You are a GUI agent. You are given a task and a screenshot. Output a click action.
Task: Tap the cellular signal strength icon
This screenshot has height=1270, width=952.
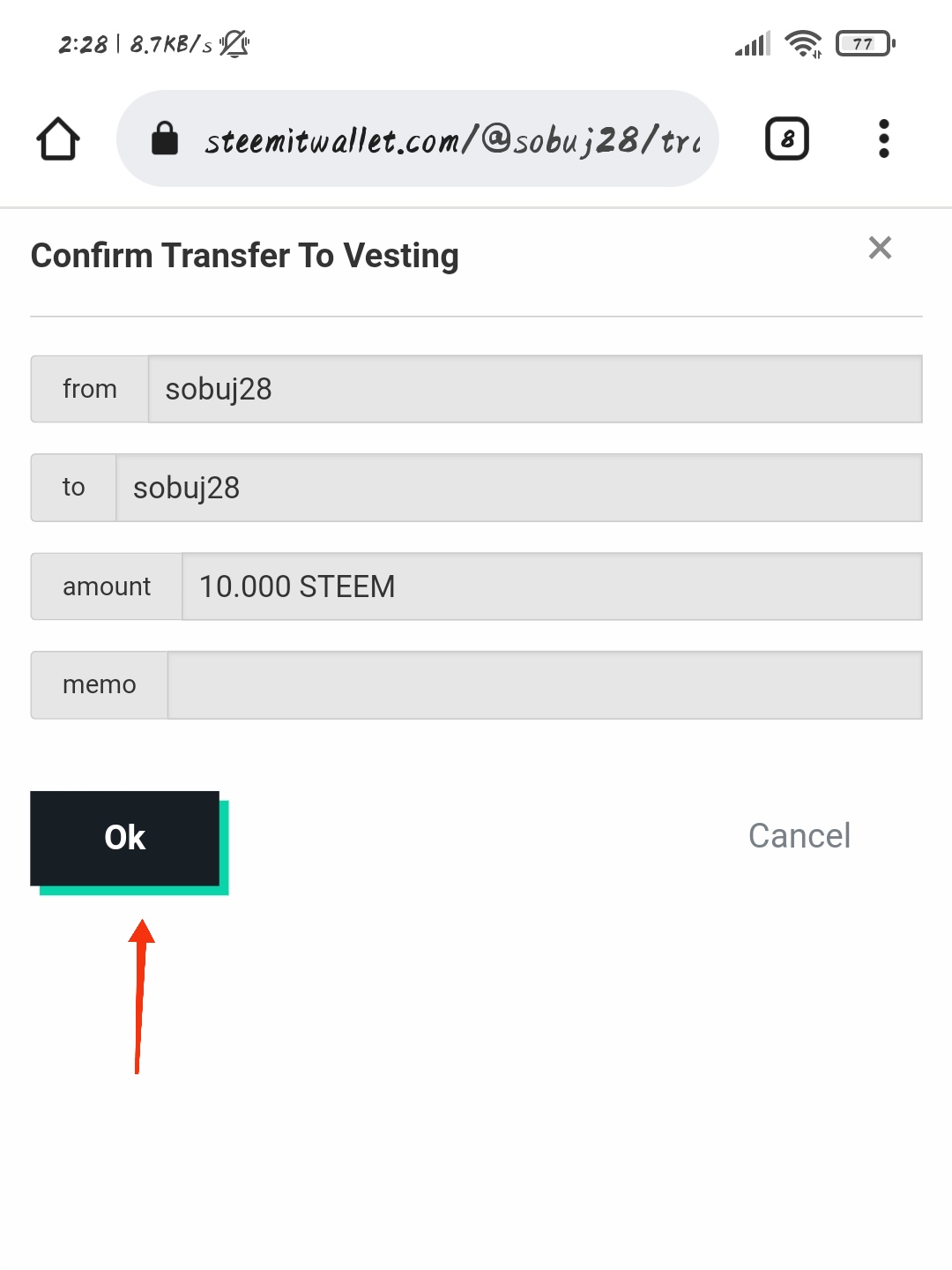(x=753, y=43)
